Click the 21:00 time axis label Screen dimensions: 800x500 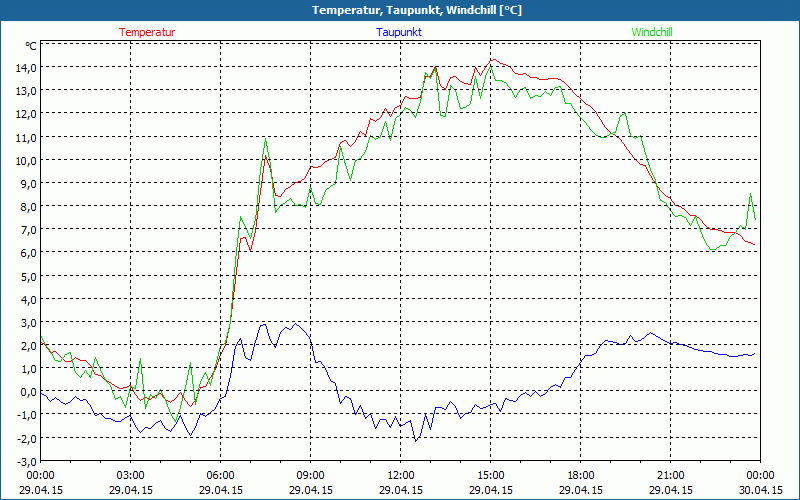click(x=670, y=476)
